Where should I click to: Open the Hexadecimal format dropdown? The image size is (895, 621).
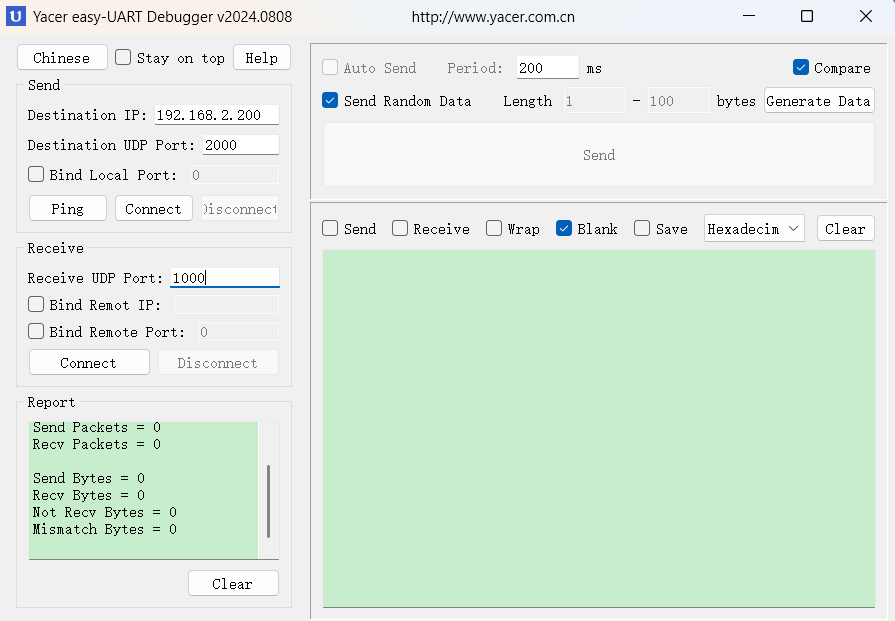(753, 228)
